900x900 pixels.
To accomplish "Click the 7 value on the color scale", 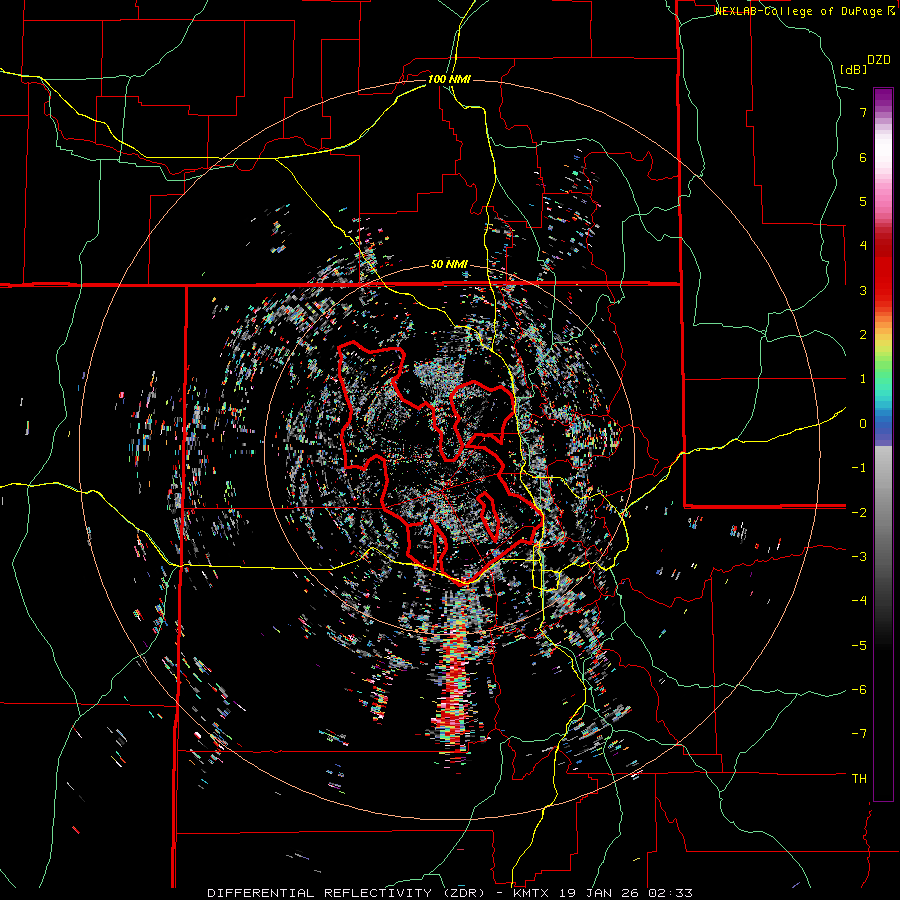I will pyautogui.click(x=863, y=112).
